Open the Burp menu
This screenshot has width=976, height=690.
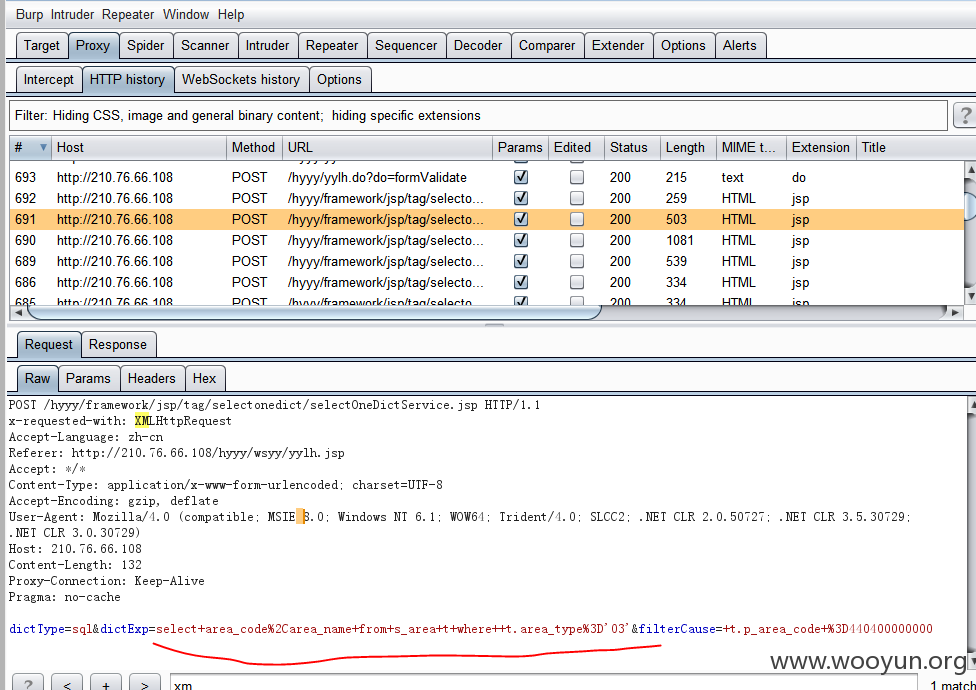coord(29,14)
